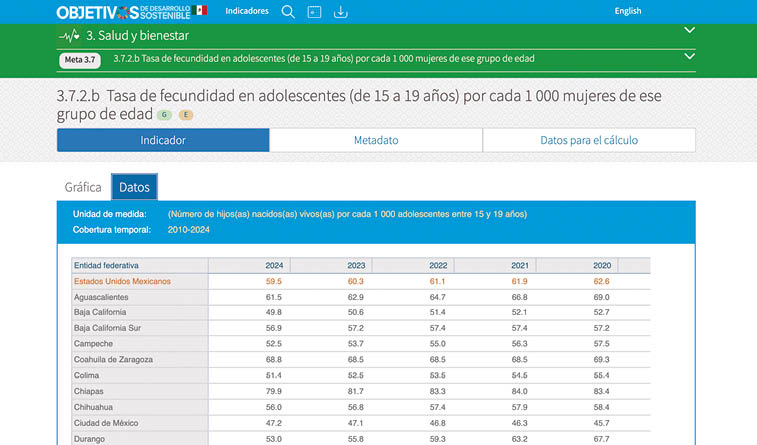
Task: Open the Indicadores menu
Action: 247,11
